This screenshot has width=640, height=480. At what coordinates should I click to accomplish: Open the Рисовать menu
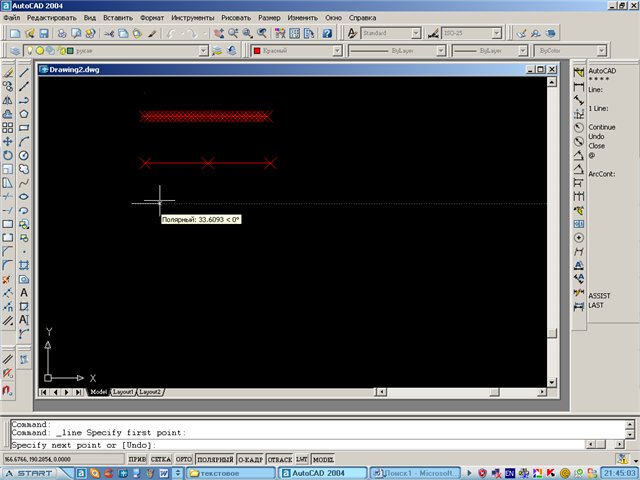pos(236,18)
